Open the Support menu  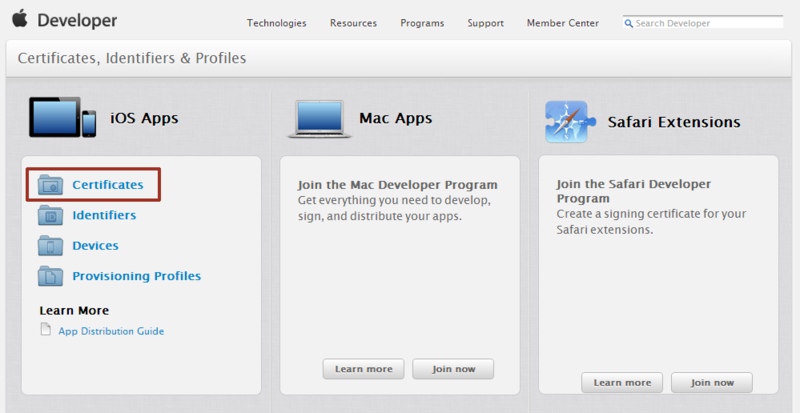485,23
